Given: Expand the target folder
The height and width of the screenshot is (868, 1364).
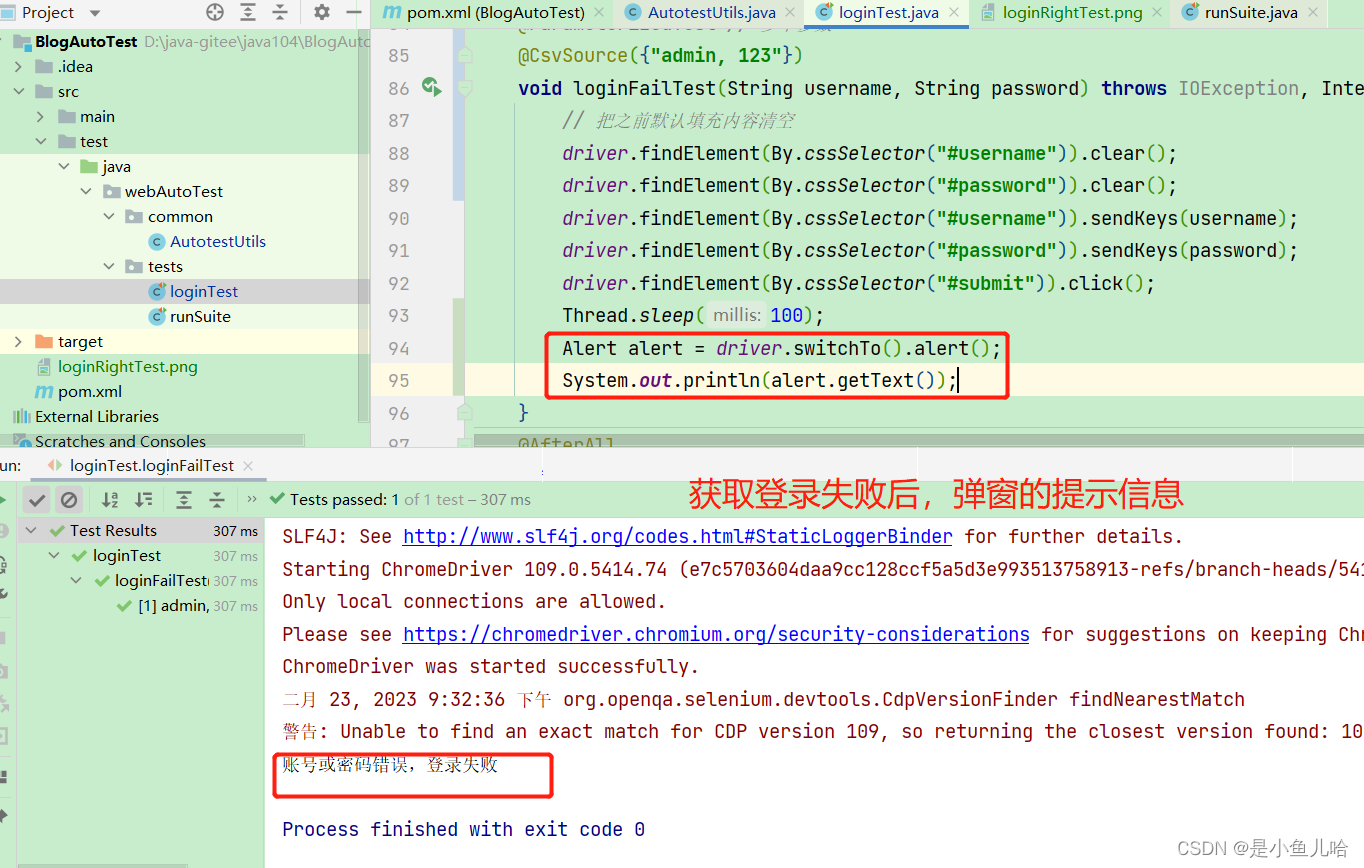Looking at the screenshot, I should pos(19,342).
